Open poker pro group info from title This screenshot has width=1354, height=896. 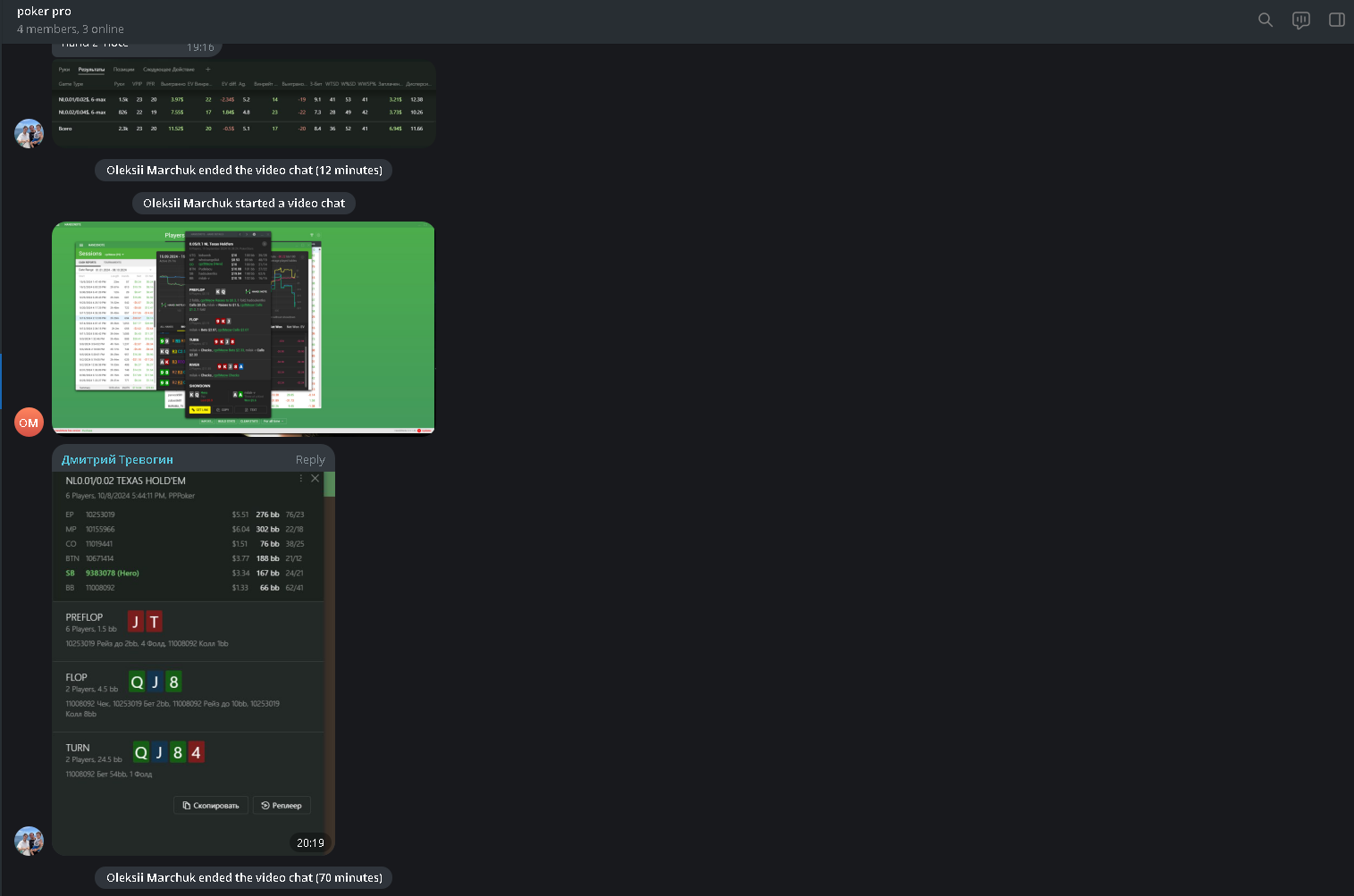pyautogui.click(x=44, y=12)
